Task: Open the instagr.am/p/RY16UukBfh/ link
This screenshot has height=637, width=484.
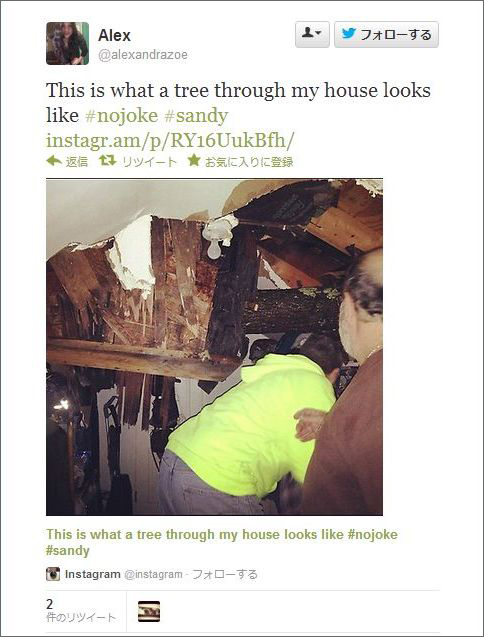Action: pos(169,141)
